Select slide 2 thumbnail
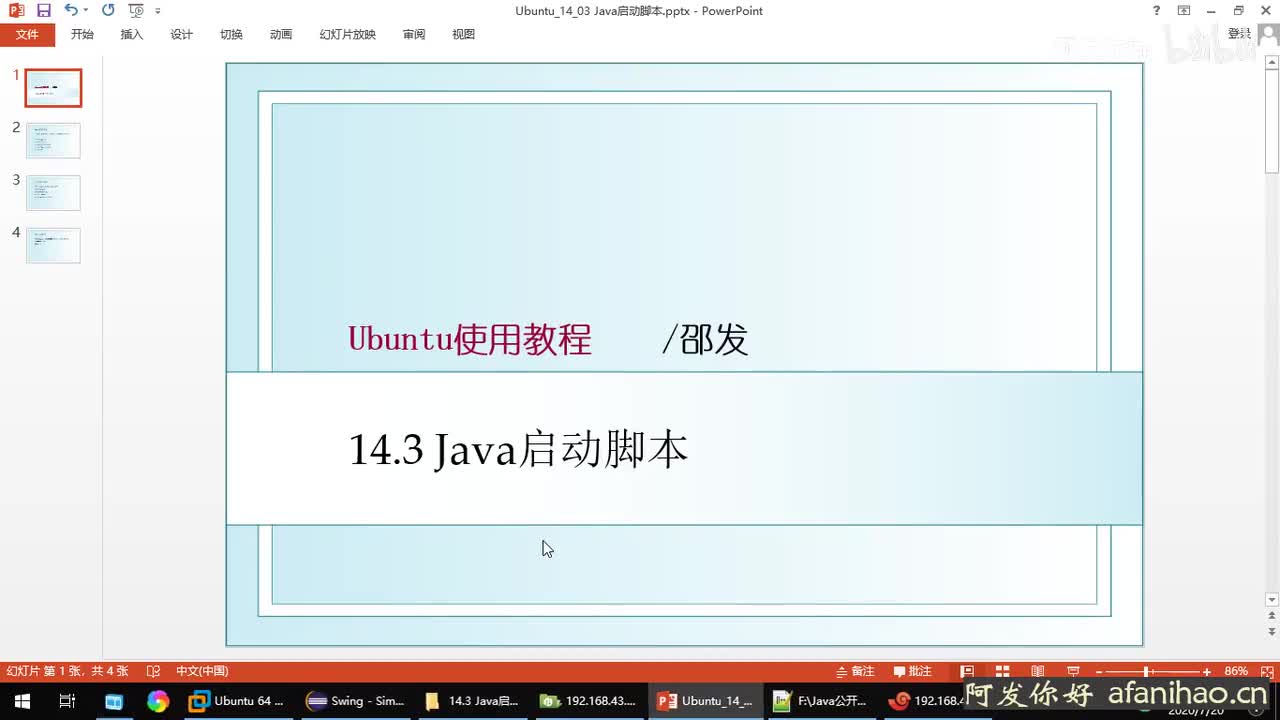Screen dimensions: 1280x720 pyautogui.click(x=53, y=140)
